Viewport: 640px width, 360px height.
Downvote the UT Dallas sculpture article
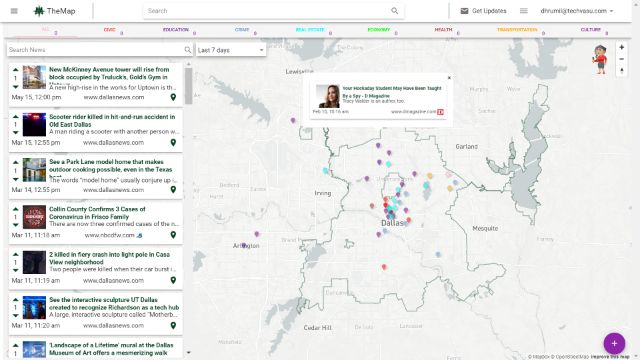point(16,316)
